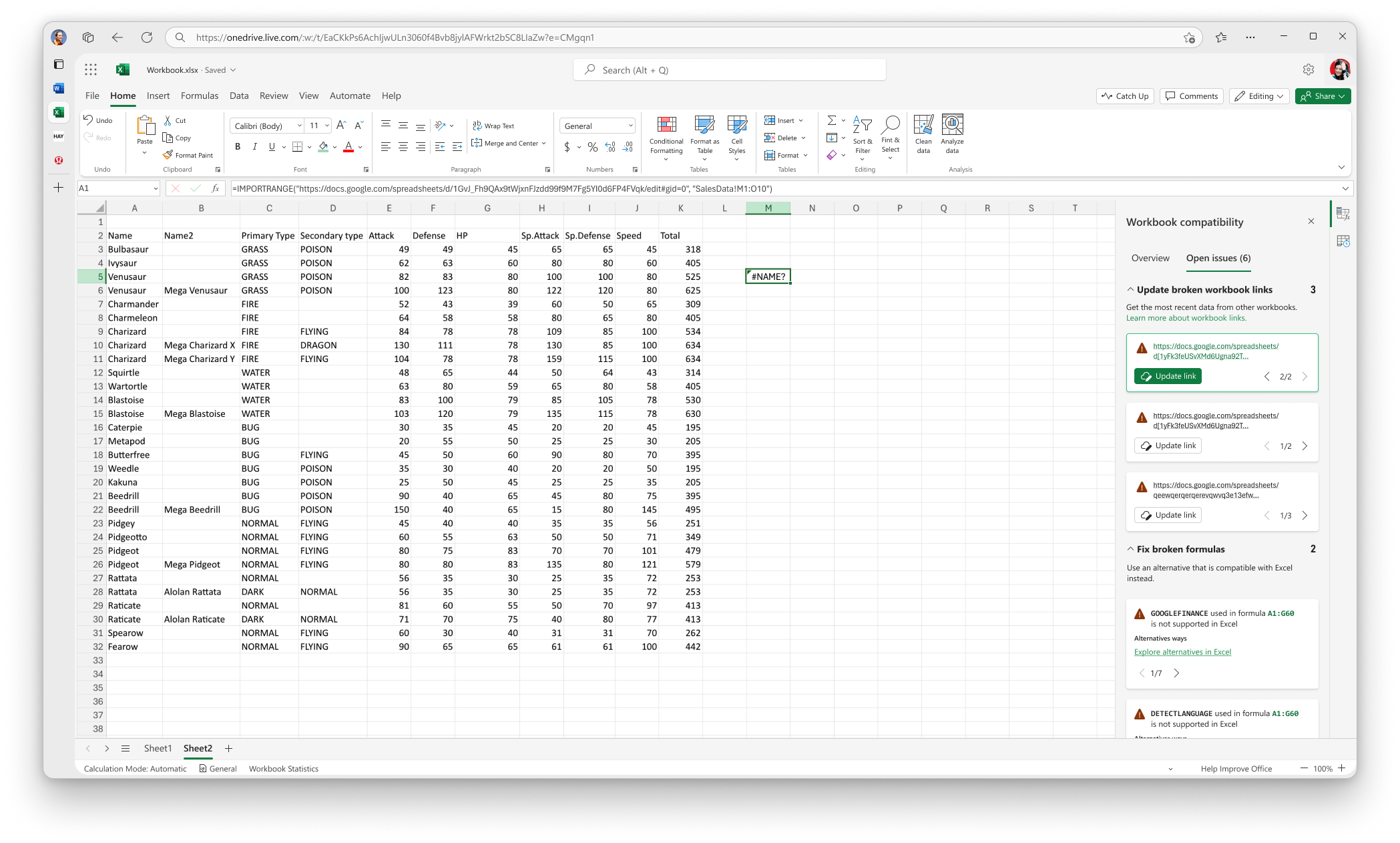Click the add new sheet plus
The width and height of the screenshot is (1400, 843).
coord(228,749)
